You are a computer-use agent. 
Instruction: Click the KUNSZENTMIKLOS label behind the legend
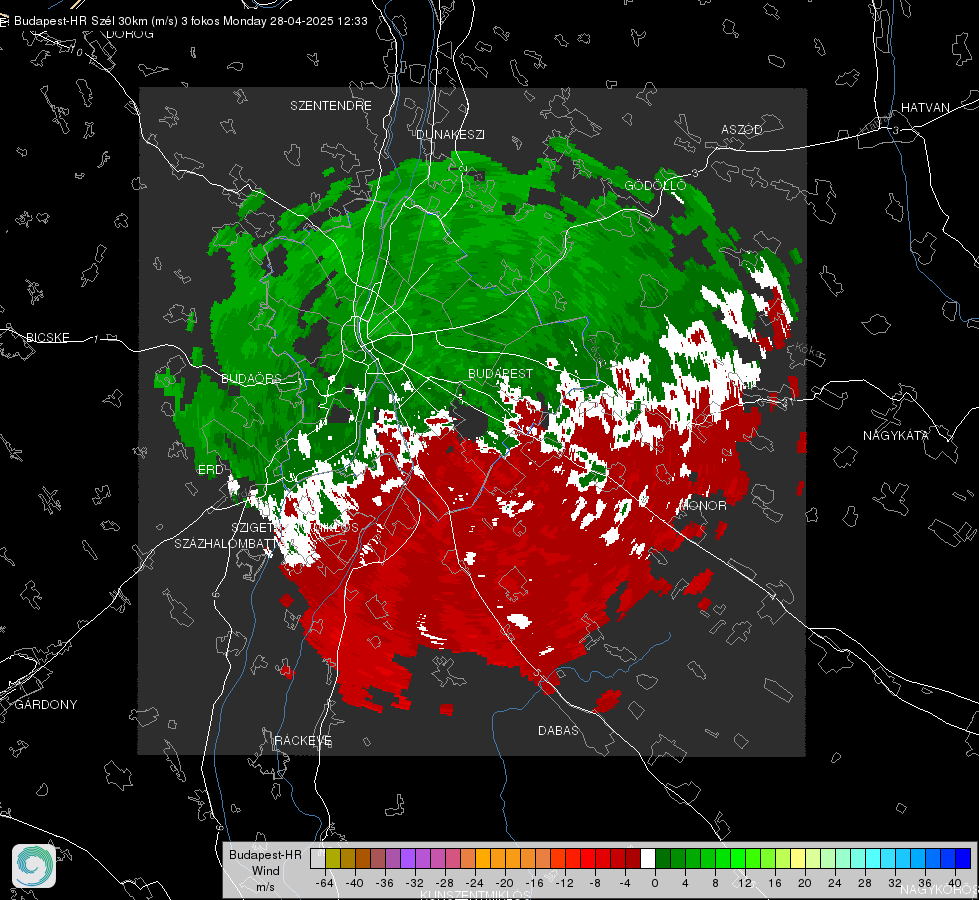pos(476,895)
